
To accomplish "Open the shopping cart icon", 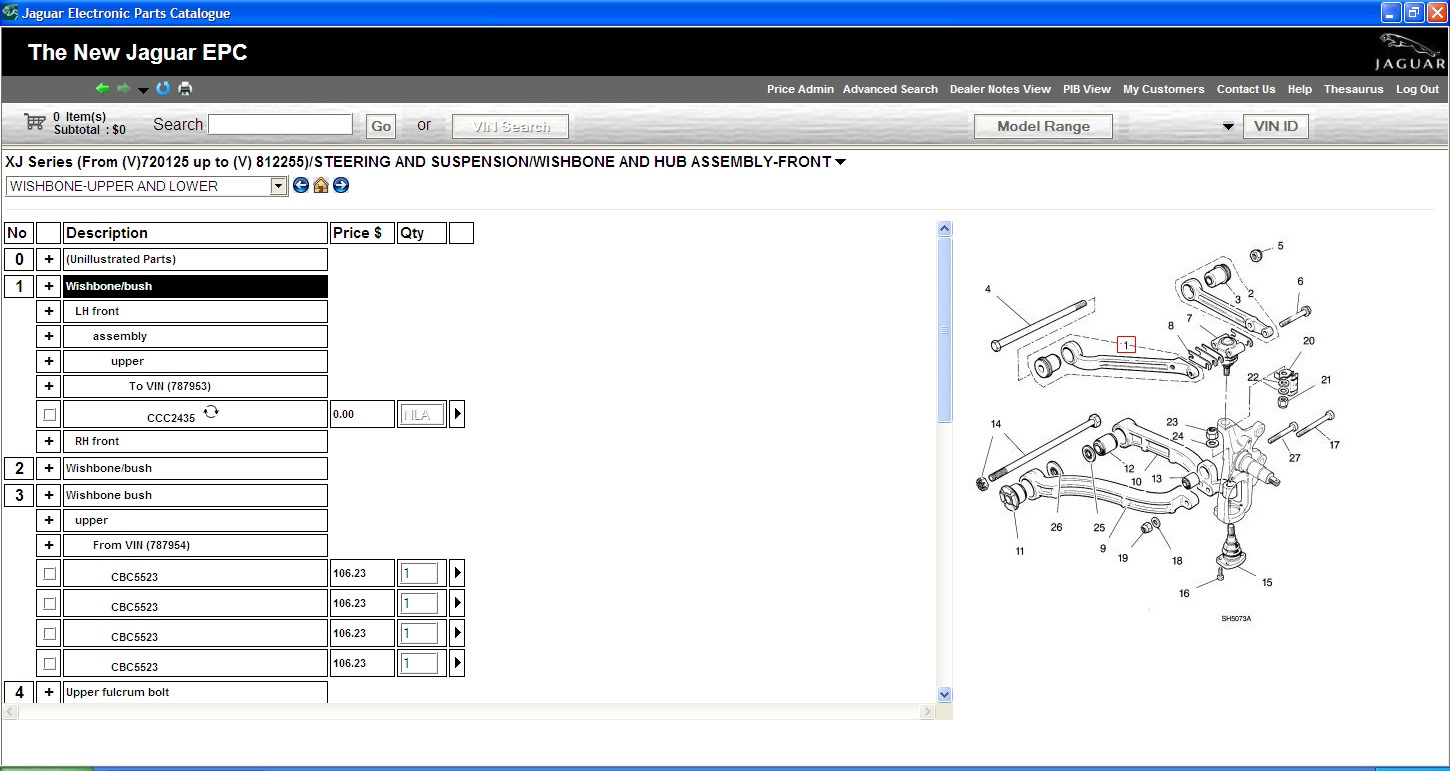I will click(x=35, y=121).
